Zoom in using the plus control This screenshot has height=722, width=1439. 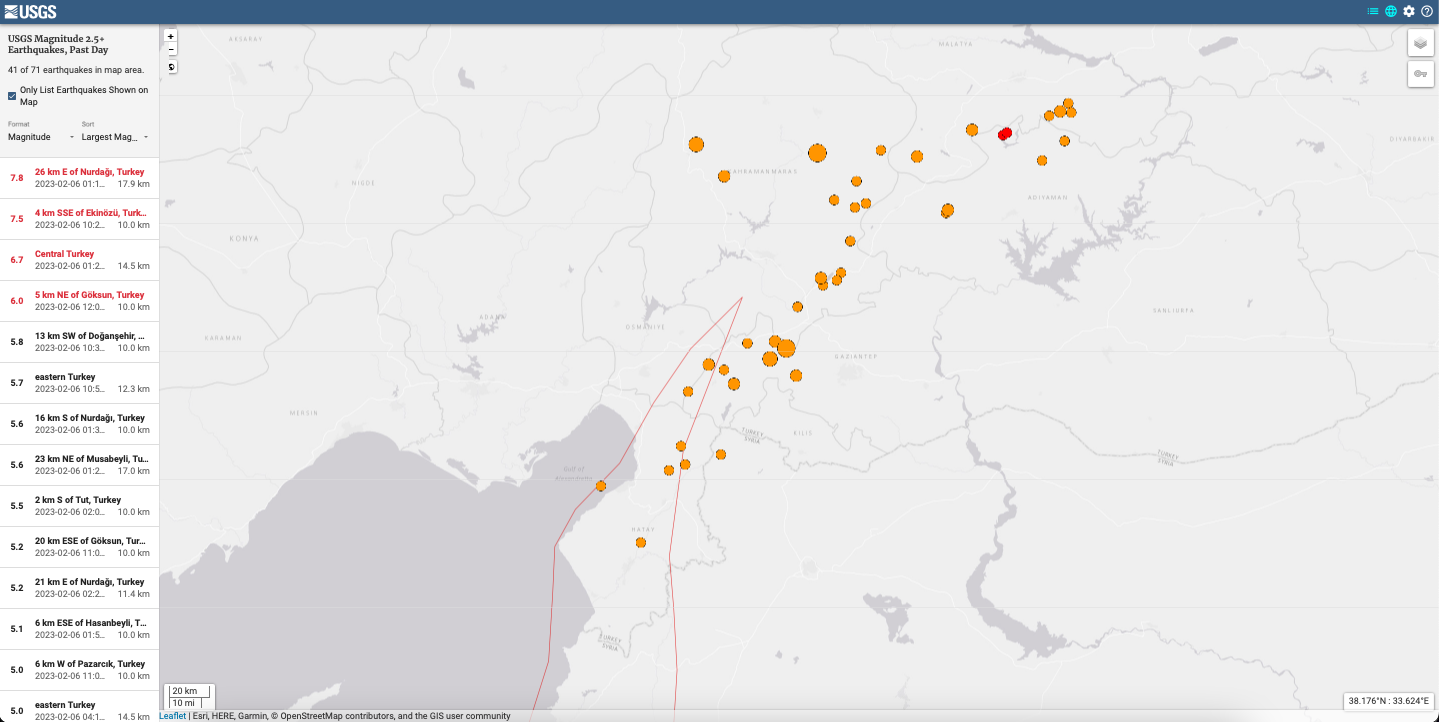click(171, 35)
